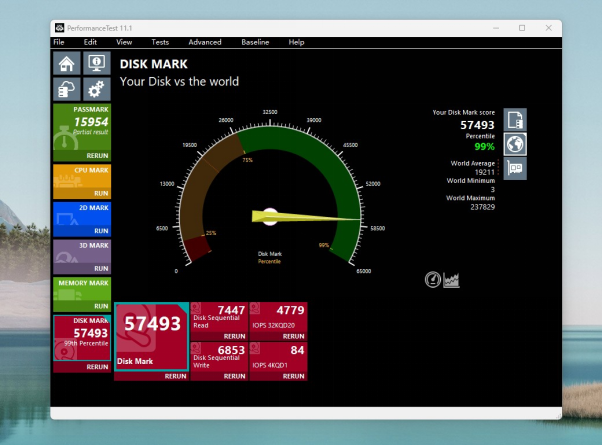Screen dimensions: 602x445
Task: Run the Memory Mark test
Action: point(101,306)
